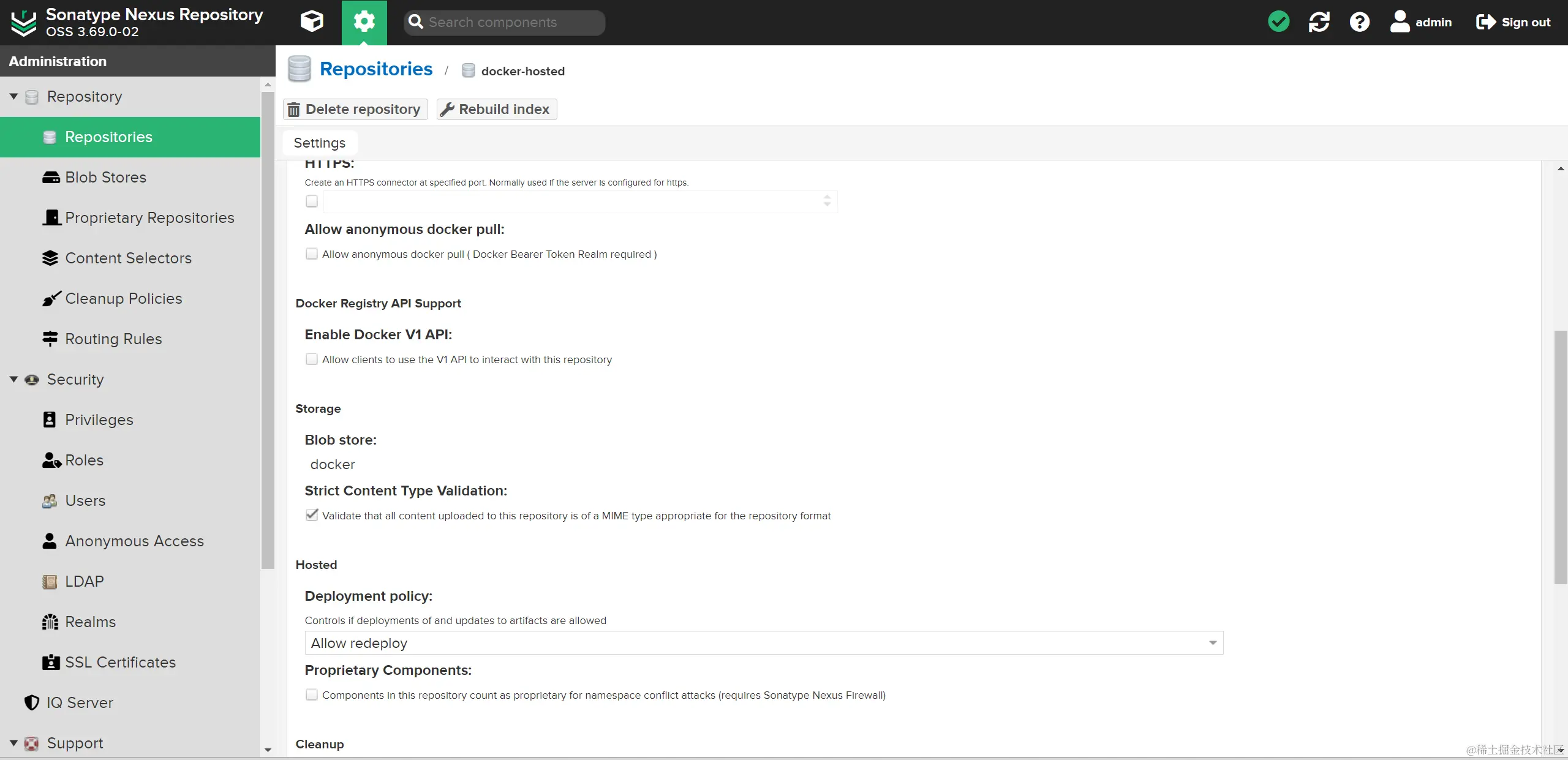Click the Administration gear icon
The height and width of the screenshot is (760, 1568).
click(x=364, y=22)
